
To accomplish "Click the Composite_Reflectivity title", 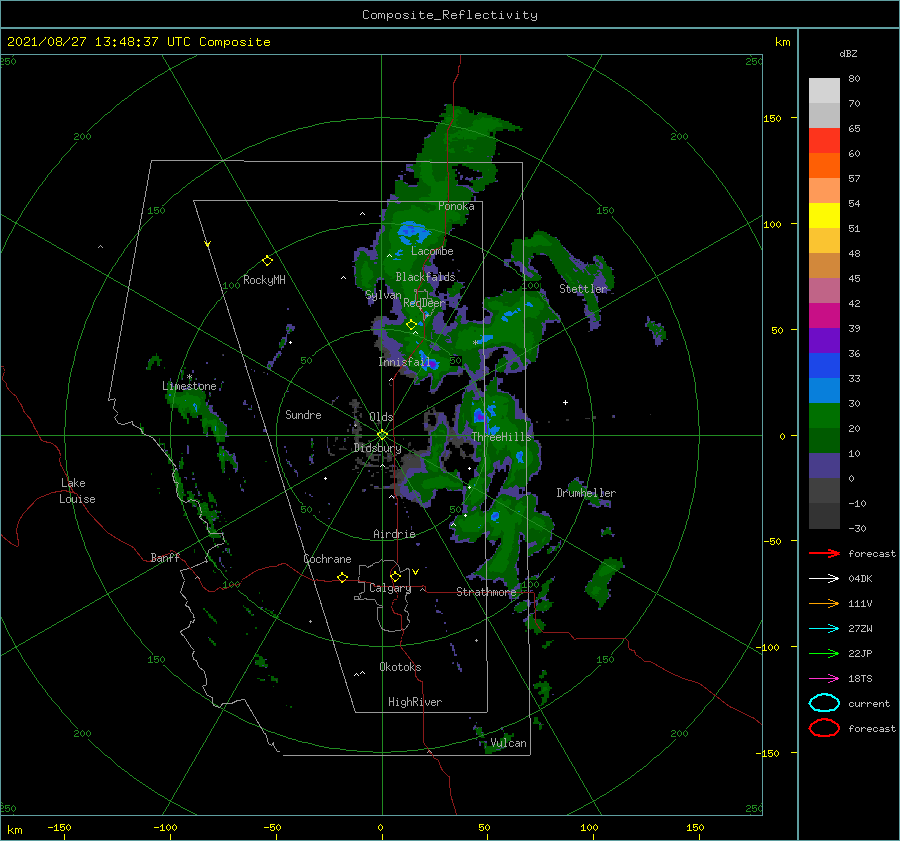I will (x=450, y=15).
